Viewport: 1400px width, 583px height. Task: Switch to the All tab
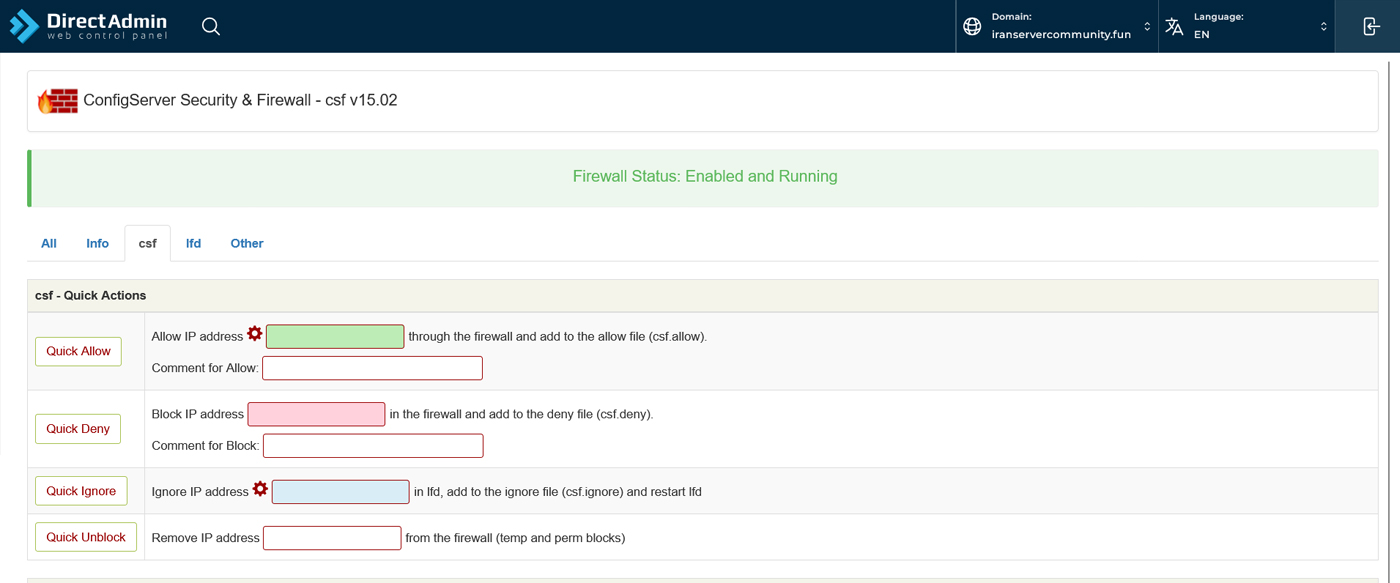(49, 243)
